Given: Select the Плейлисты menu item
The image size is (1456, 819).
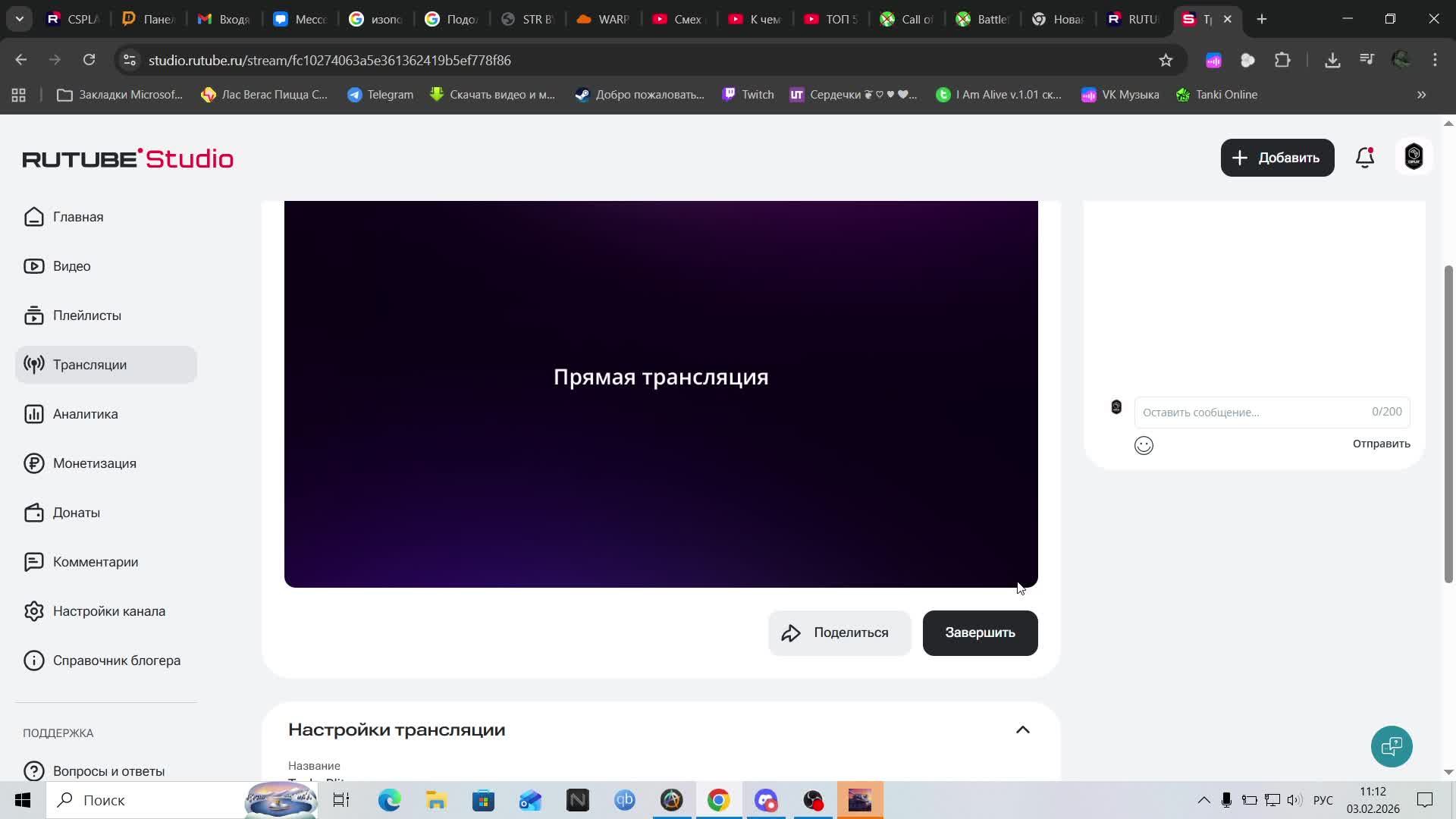Looking at the screenshot, I should tap(86, 315).
